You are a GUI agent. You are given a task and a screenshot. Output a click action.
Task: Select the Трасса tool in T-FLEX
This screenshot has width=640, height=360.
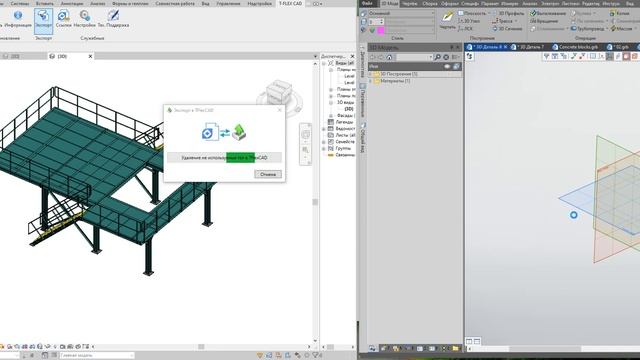point(502,21)
